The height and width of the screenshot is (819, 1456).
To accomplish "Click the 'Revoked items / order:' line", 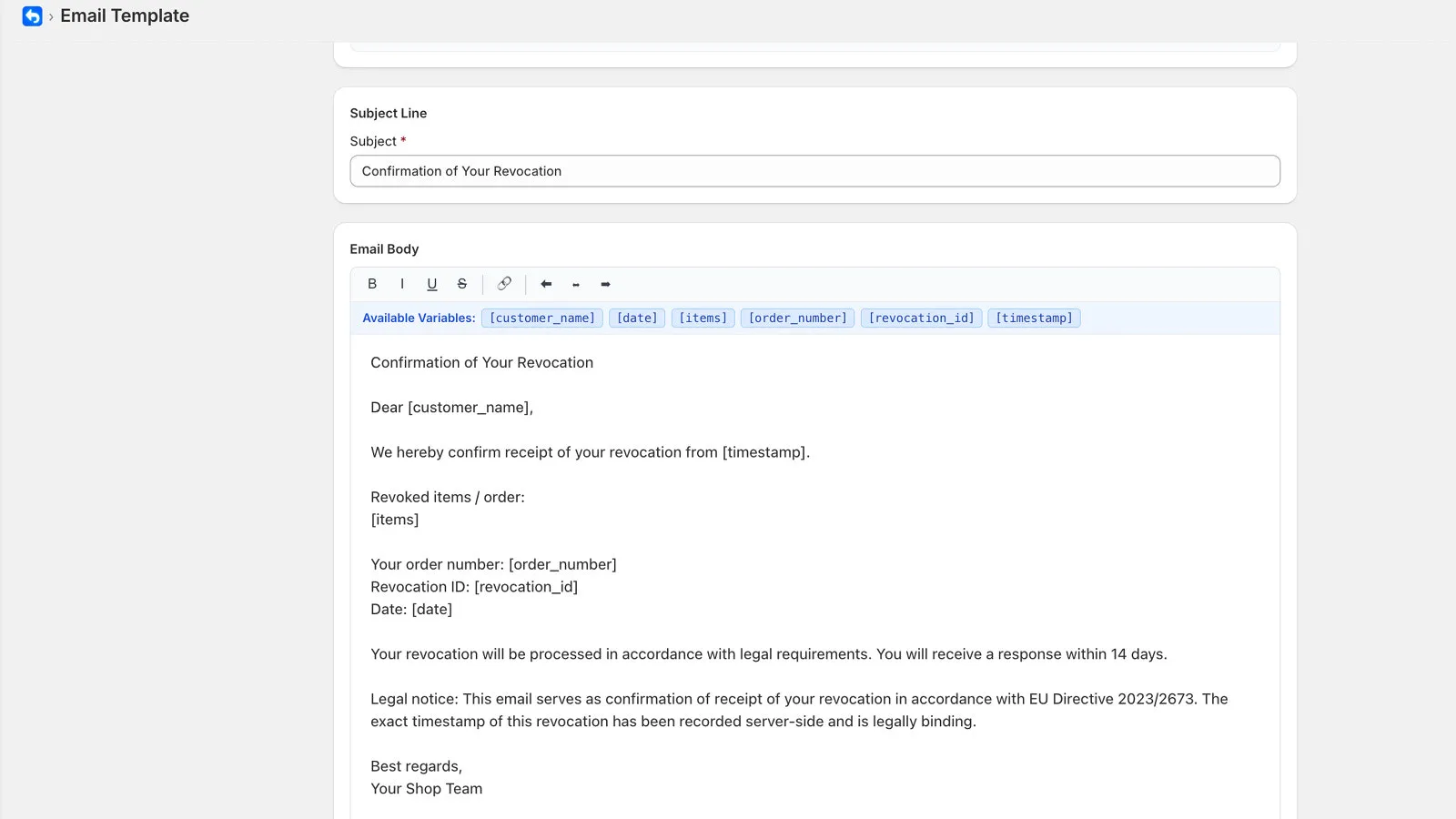I will pos(448,497).
